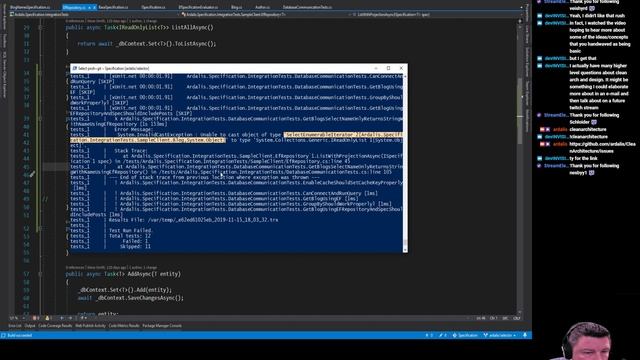
Task: Open the Package Manager Console tab
Action: [162, 326]
